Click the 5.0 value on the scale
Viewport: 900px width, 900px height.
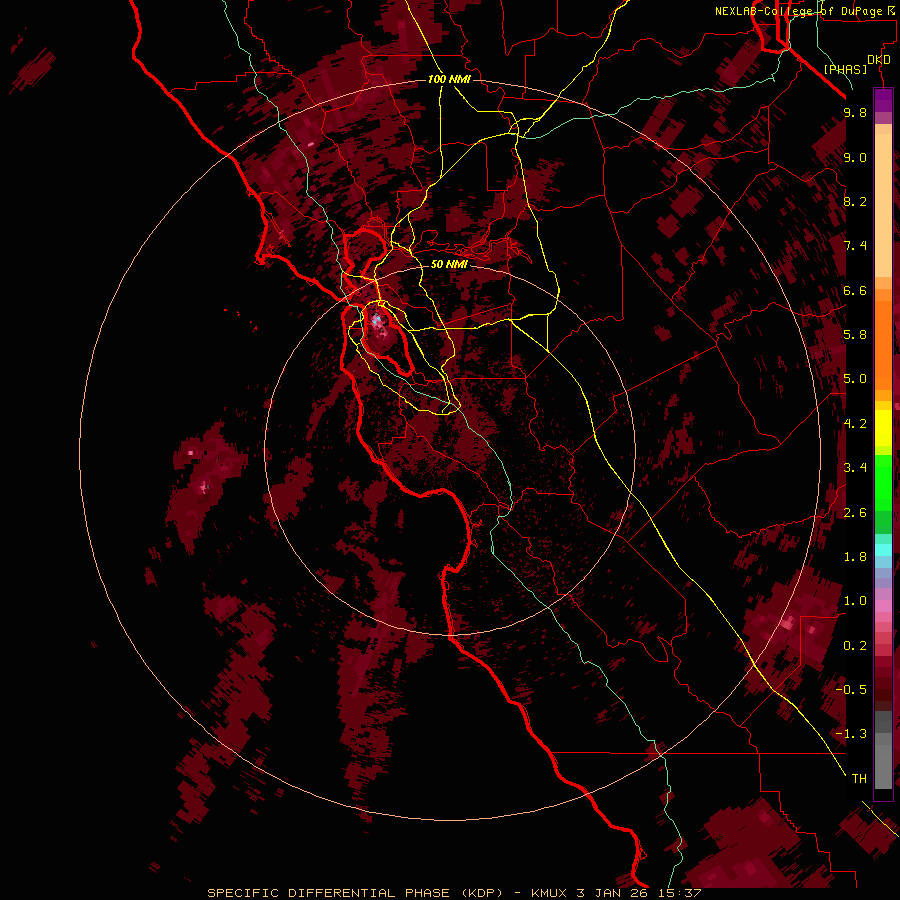point(855,379)
